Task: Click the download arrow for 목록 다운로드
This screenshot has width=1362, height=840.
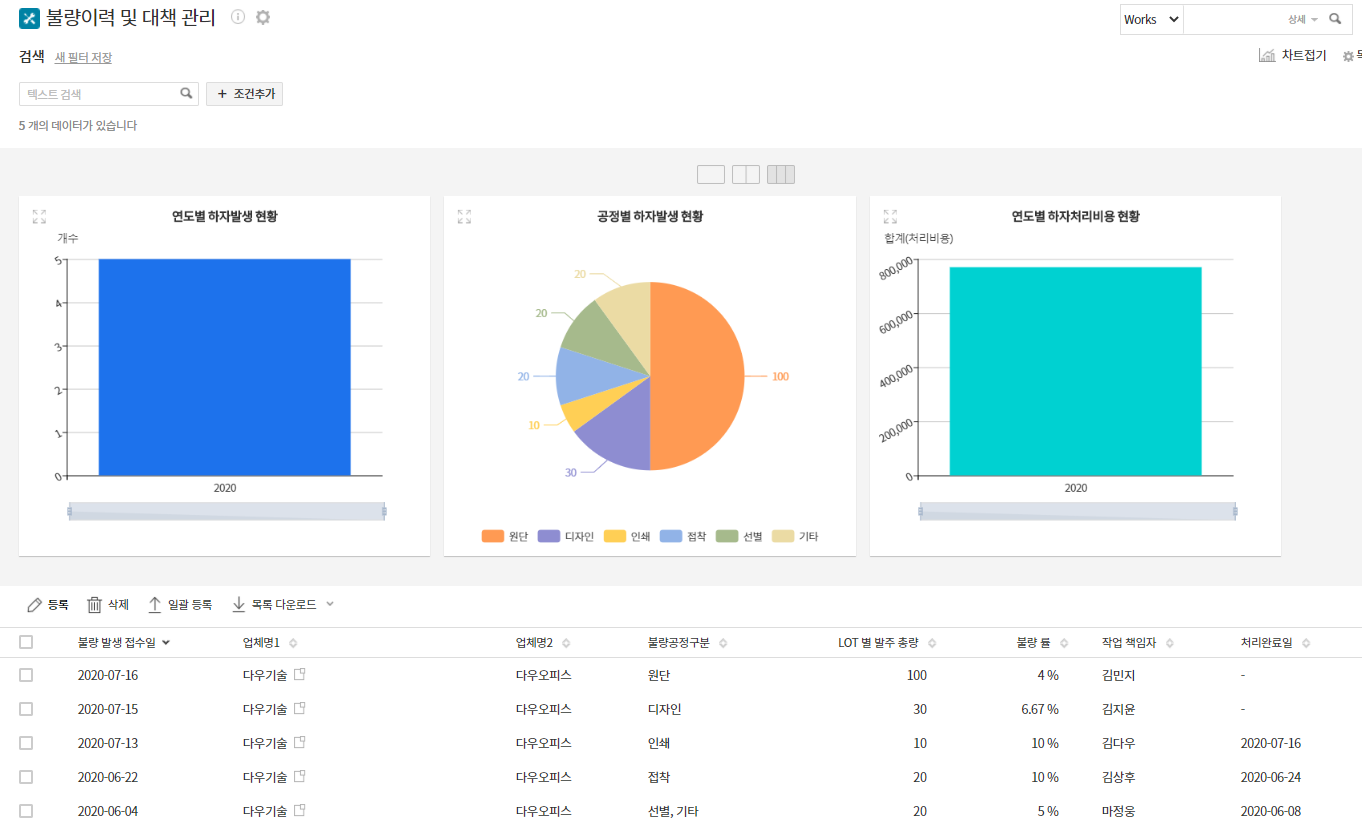Action: point(239,605)
